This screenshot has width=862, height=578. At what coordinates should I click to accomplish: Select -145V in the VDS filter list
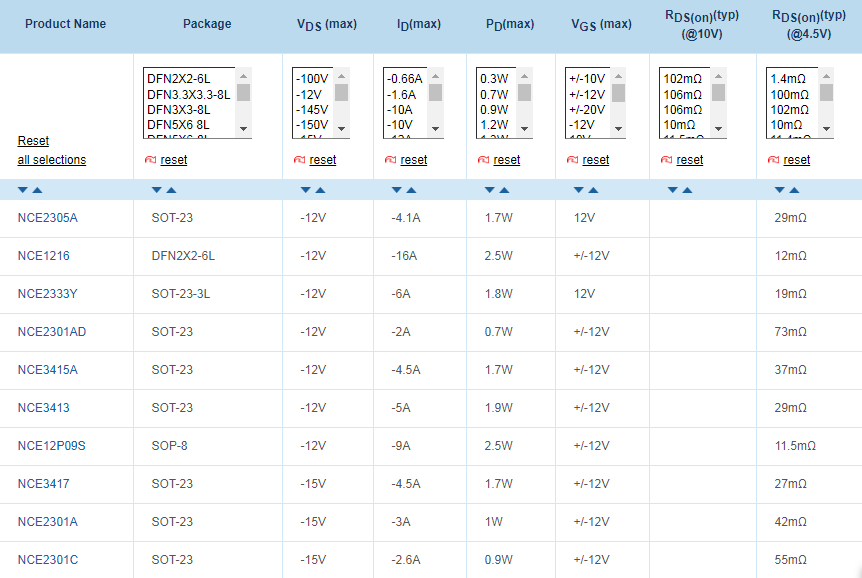point(312,110)
